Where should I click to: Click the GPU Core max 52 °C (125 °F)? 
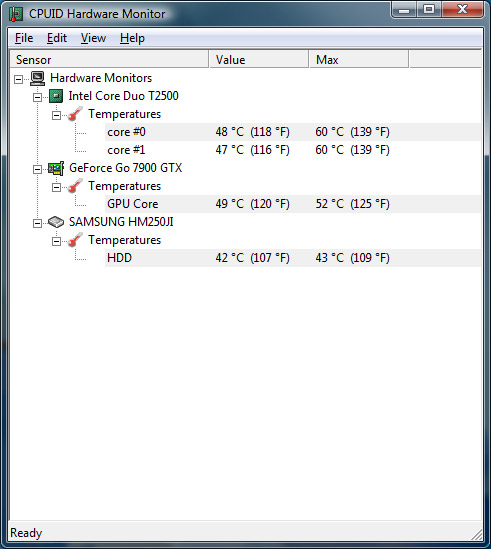click(x=352, y=204)
